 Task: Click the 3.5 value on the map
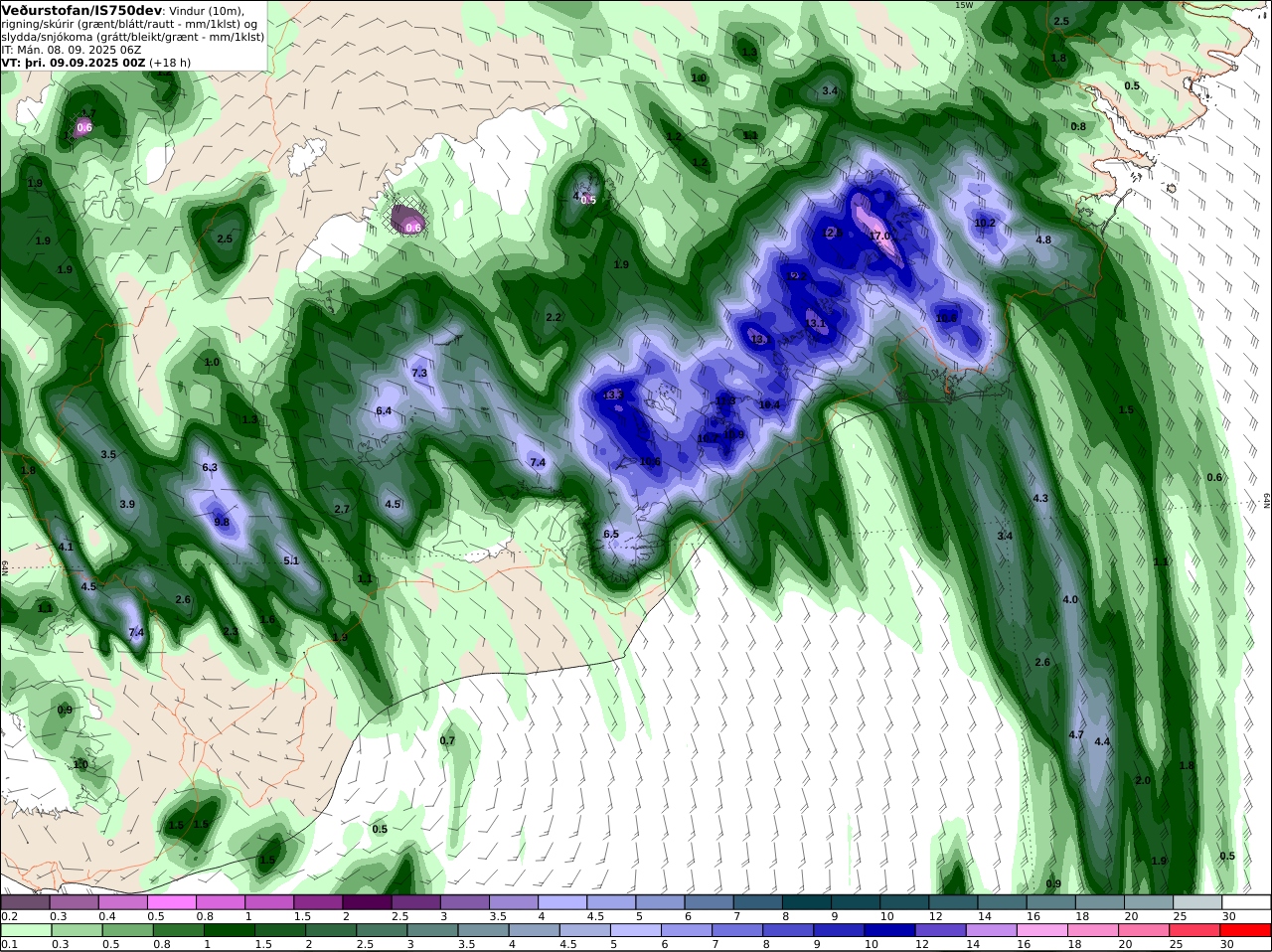108,454
